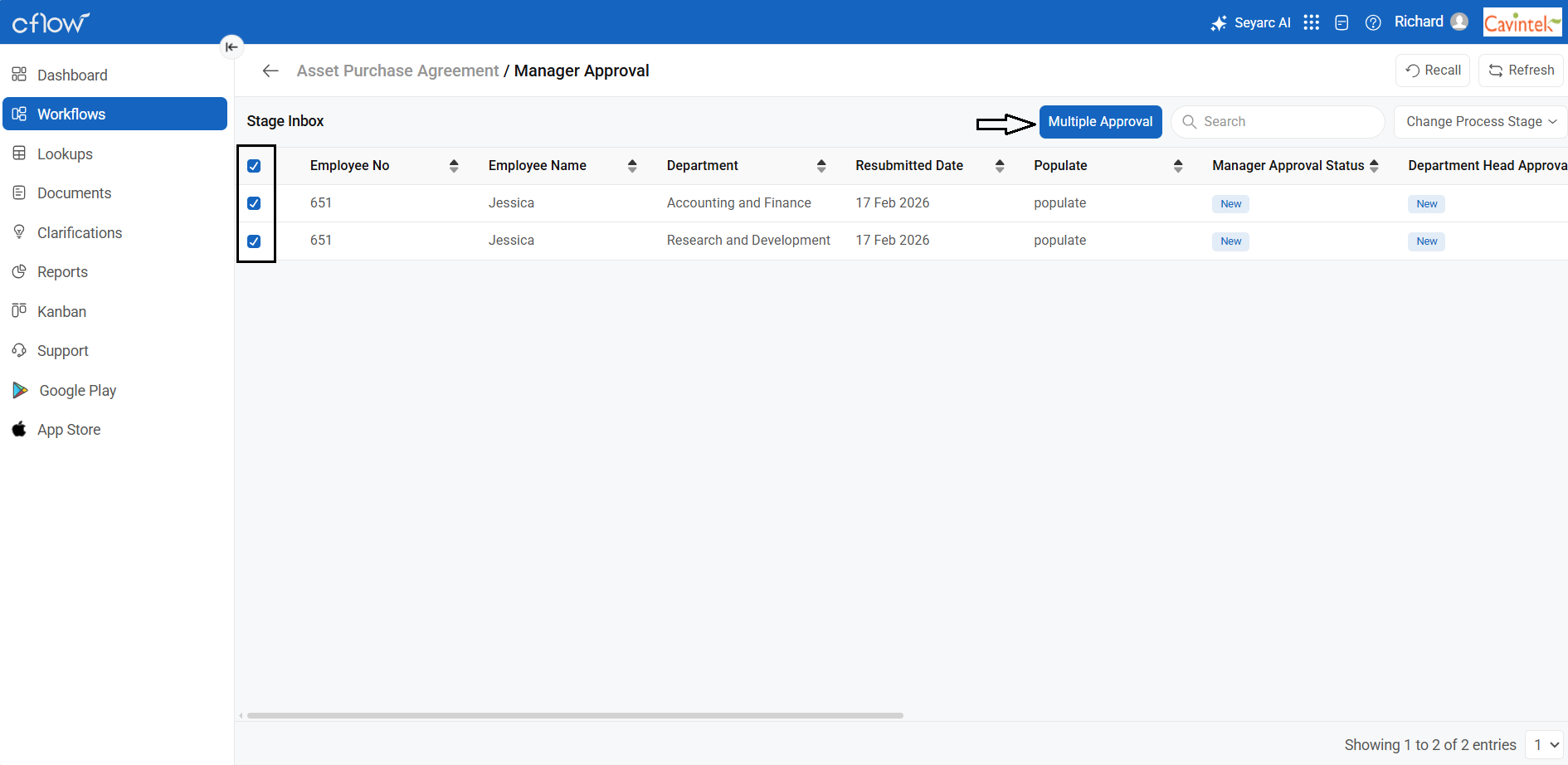The height and width of the screenshot is (765, 1568).
Task: Click the Richard user avatar icon
Action: [1459, 22]
